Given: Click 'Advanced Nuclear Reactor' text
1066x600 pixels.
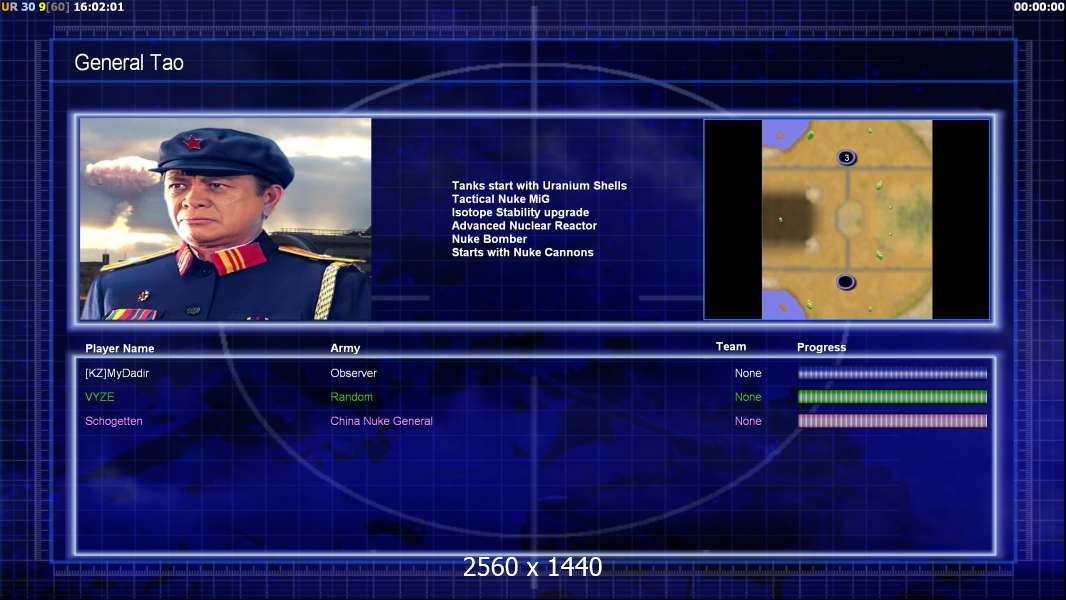Looking at the screenshot, I should click(524, 226).
